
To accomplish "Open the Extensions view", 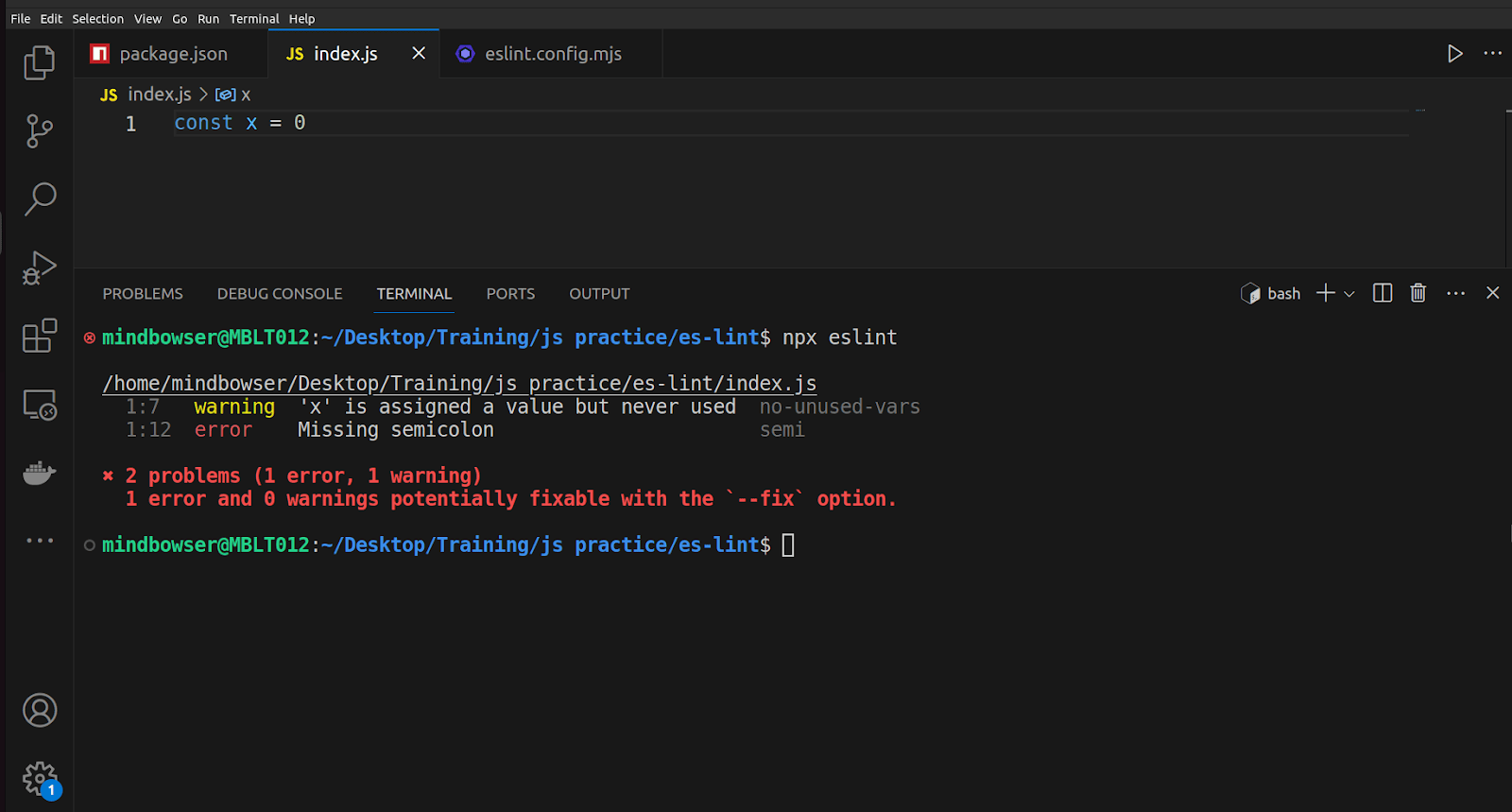I will [x=39, y=336].
